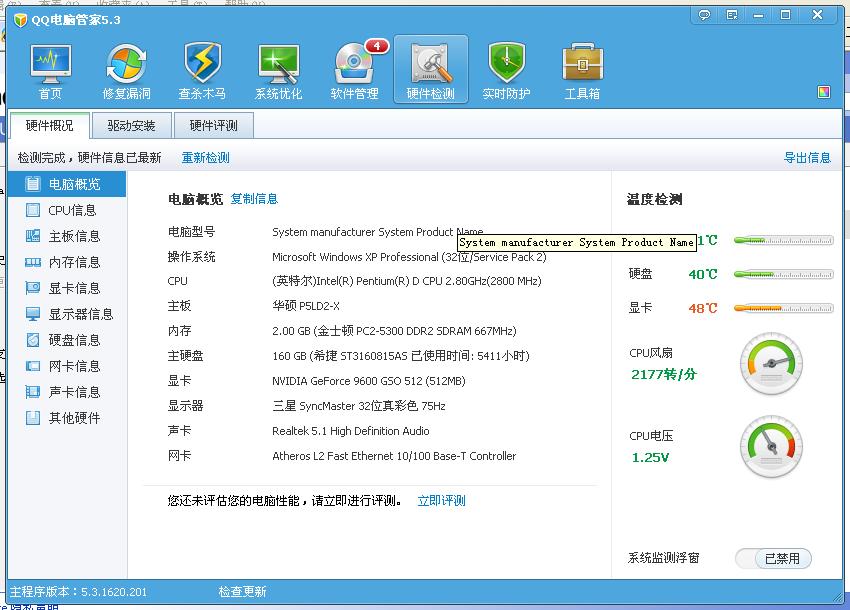The image size is (850, 610).
Task: Click the '48℃' graphics card temperature reading
Action: tap(703, 309)
